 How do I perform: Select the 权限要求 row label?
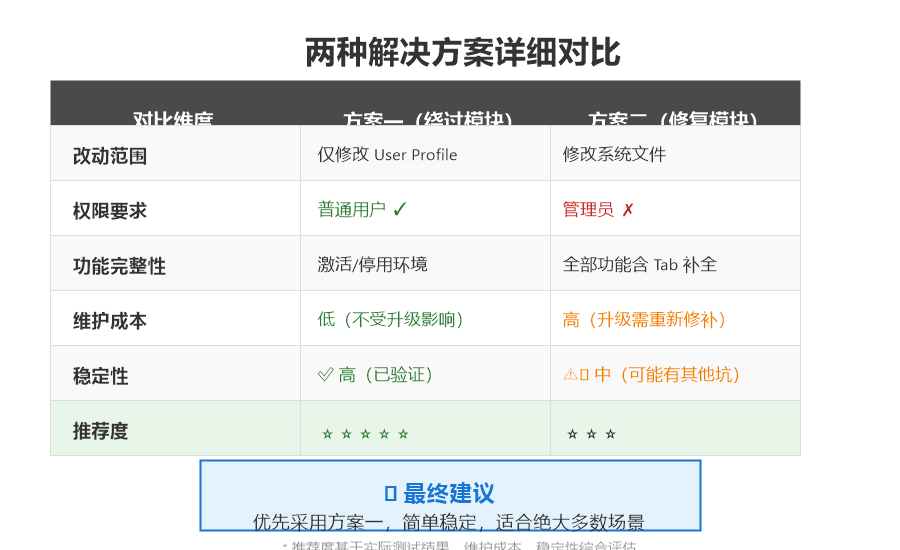click(110, 211)
